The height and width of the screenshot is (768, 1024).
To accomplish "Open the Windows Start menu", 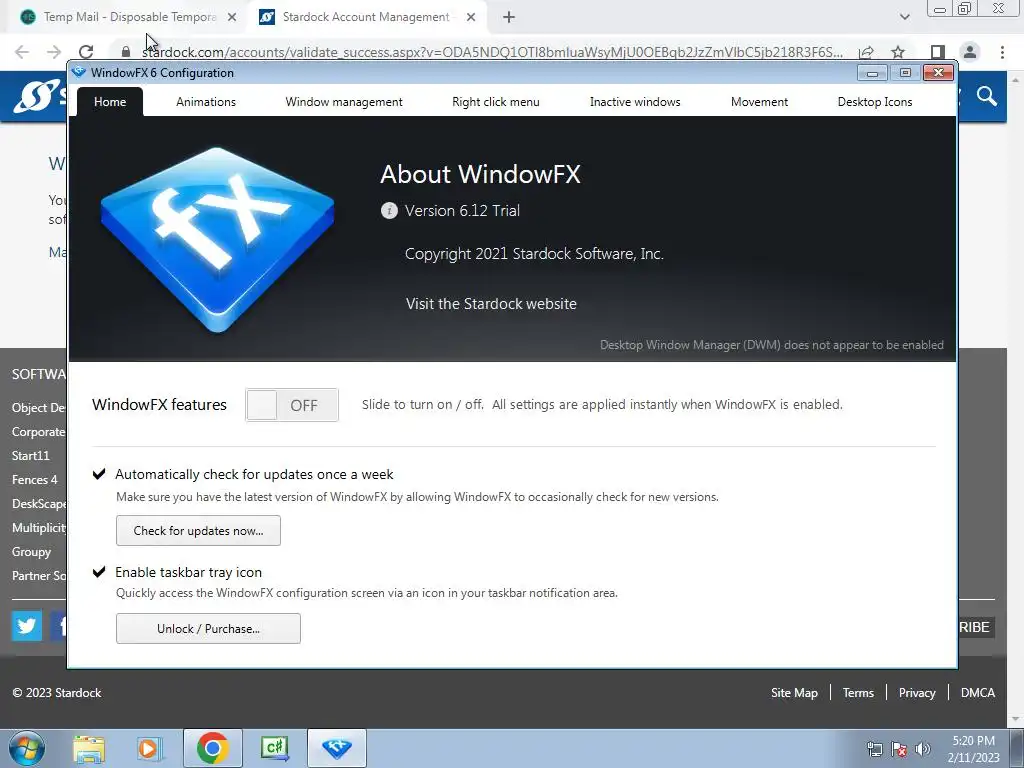I will [x=26, y=748].
